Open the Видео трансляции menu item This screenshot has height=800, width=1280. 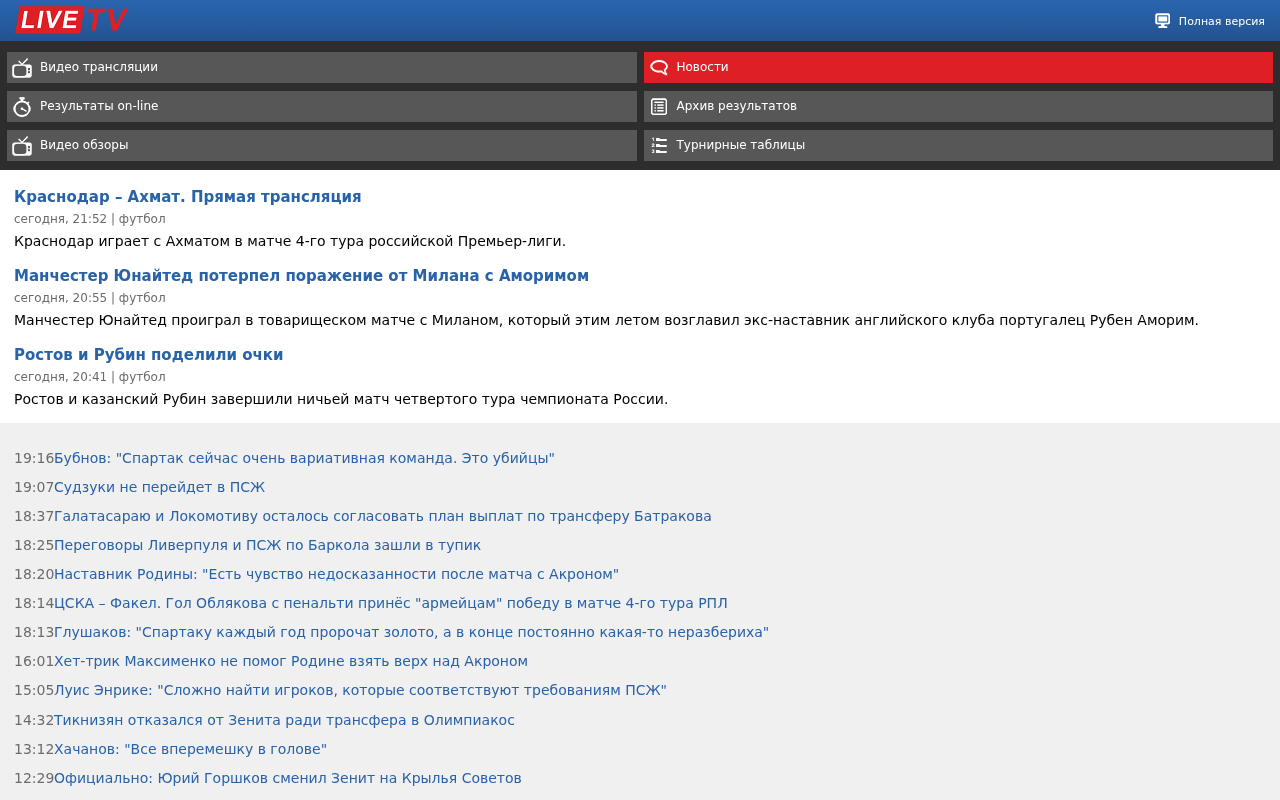click(x=322, y=67)
